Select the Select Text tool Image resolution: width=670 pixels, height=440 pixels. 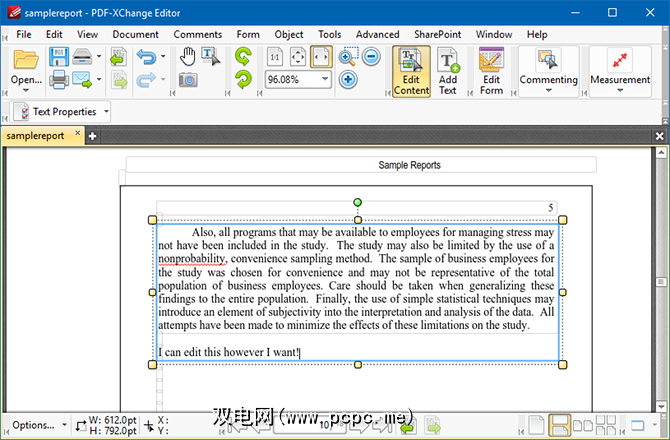tap(210, 56)
